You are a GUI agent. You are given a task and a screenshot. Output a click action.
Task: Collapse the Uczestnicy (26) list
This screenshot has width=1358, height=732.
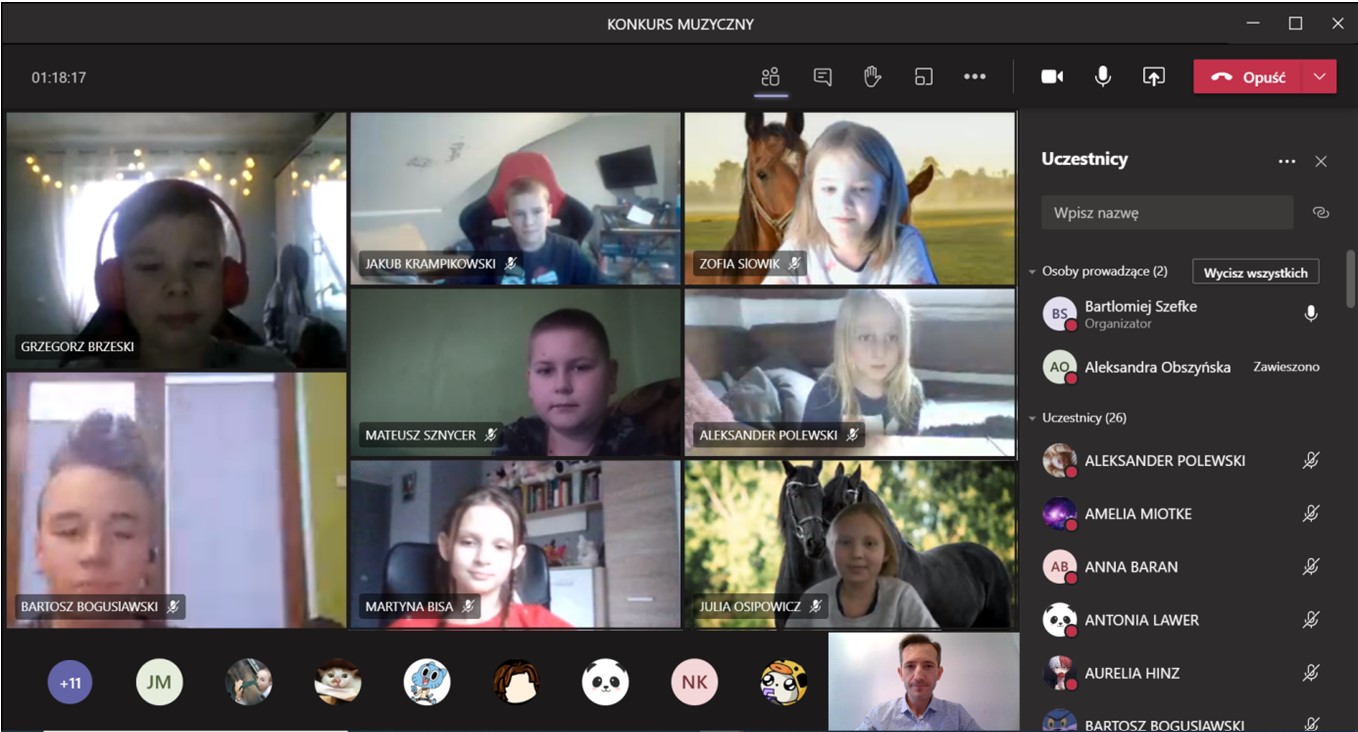coord(1033,418)
